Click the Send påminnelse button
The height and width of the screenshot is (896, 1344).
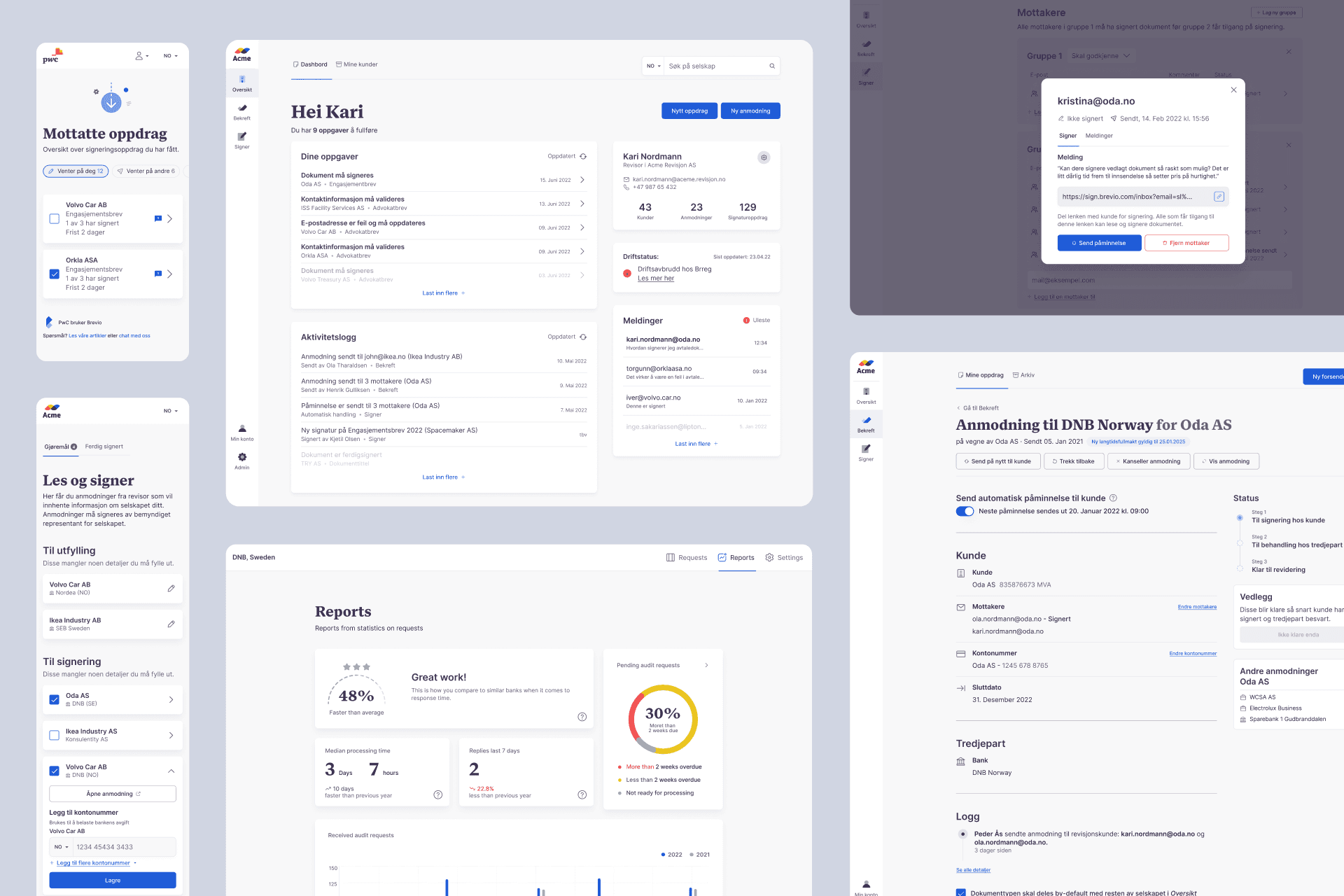(x=1099, y=243)
